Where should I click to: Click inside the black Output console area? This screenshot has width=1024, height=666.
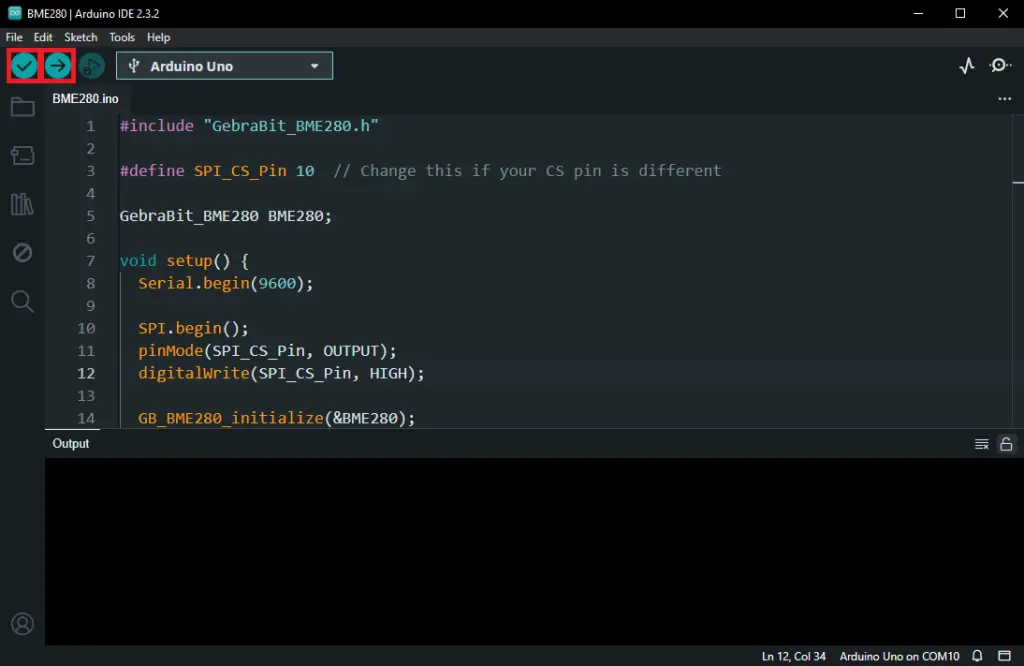pyautogui.click(x=534, y=552)
